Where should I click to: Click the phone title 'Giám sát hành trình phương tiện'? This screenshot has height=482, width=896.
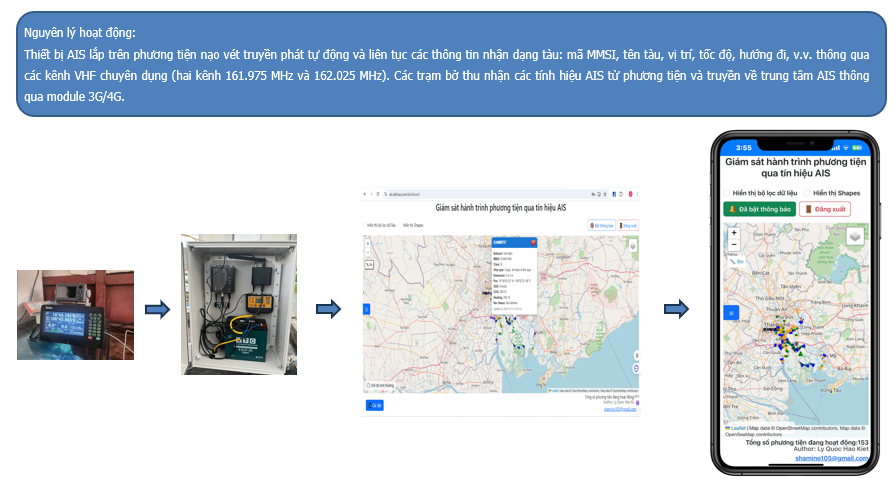click(795, 162)
